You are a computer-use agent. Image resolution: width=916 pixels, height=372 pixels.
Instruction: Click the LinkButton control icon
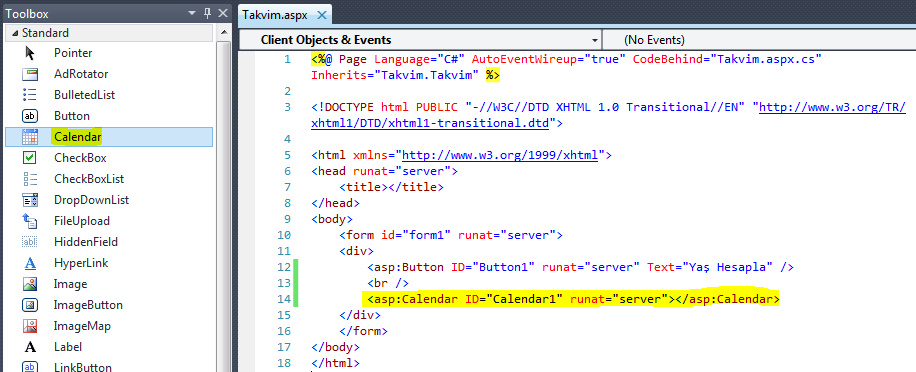[30, 367]
